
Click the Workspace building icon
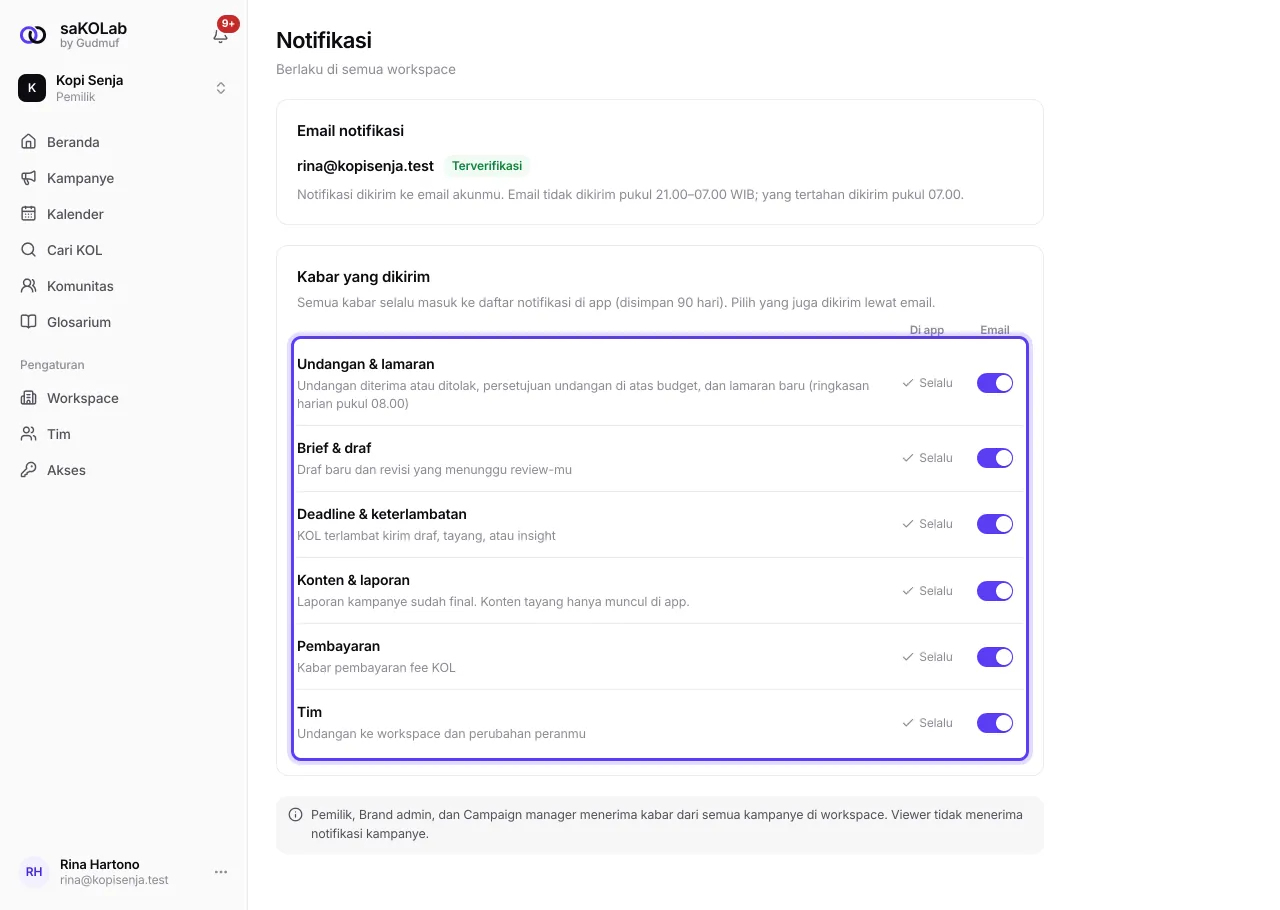(x=28, y=398)
